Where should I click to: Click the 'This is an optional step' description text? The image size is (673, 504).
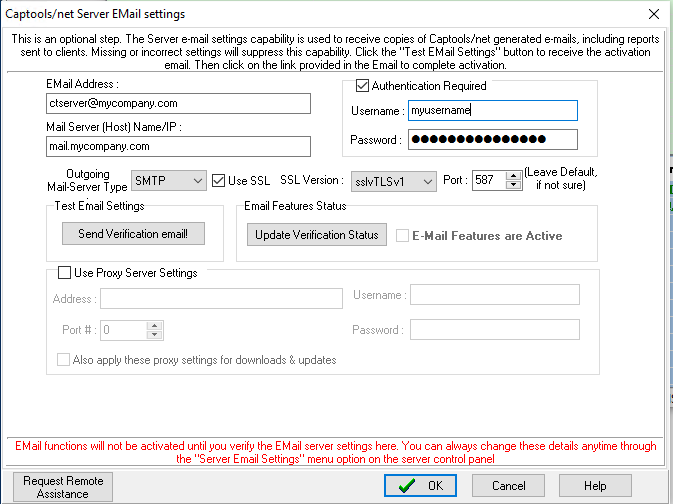pyautogui.click(x=336, y=52)
